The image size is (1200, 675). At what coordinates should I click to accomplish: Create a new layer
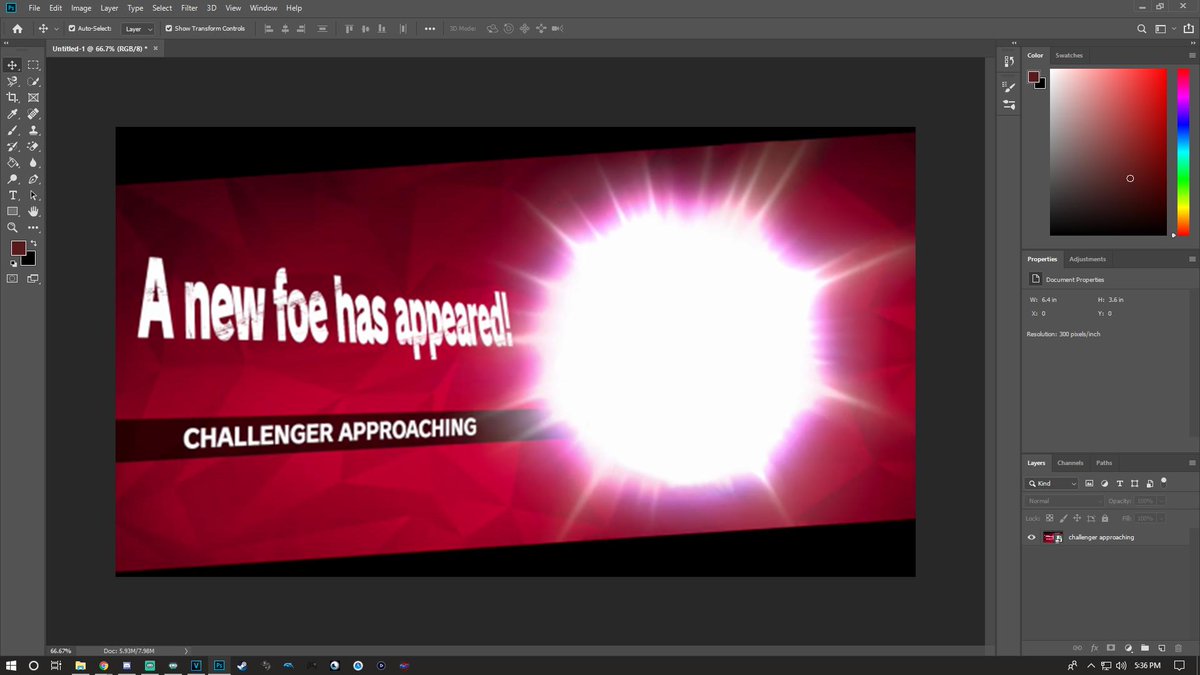(x=1161, y=647)
